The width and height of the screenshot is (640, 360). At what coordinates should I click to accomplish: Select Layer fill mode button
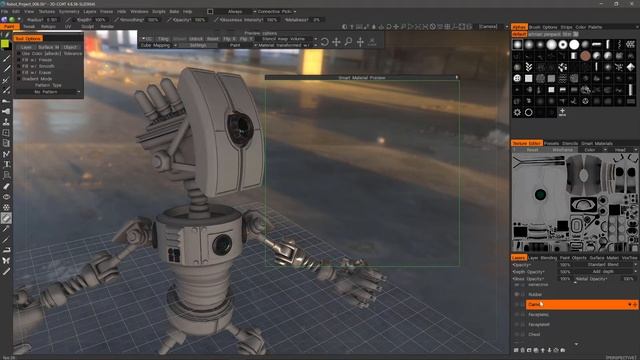(x=26, y=47)
